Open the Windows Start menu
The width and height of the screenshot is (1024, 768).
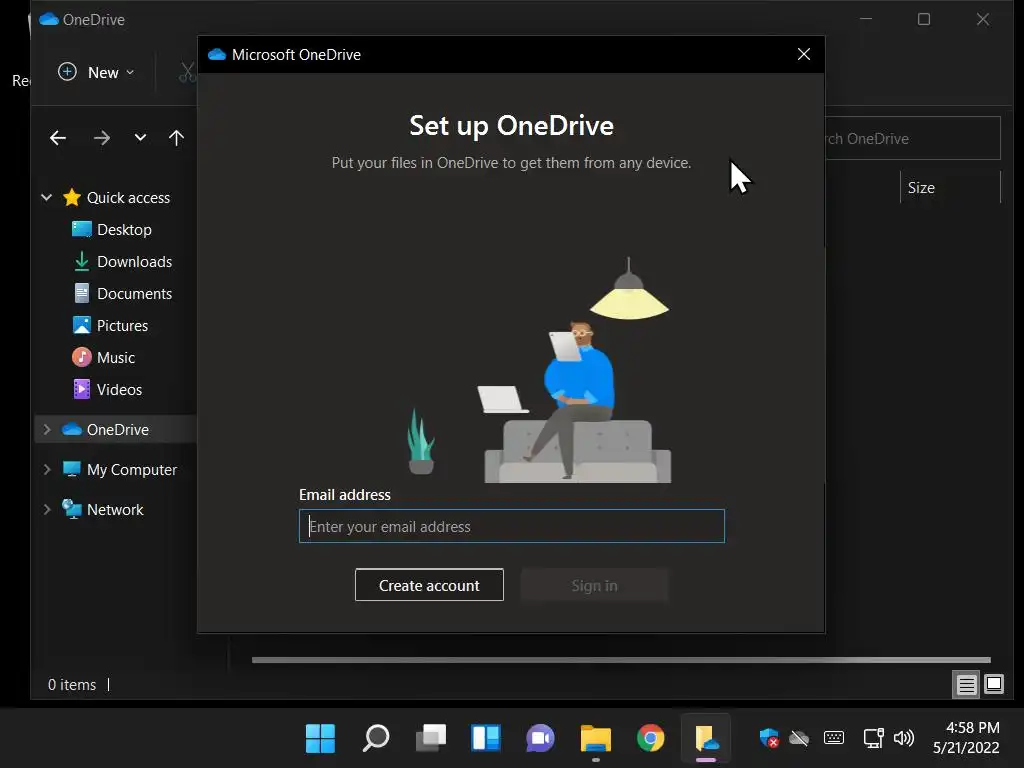[321, 739]
